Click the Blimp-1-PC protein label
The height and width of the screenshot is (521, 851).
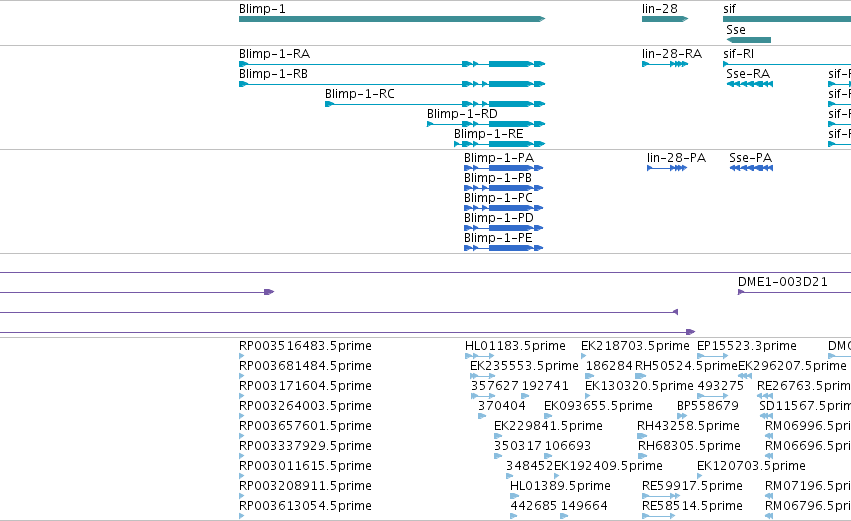(498, 198)
